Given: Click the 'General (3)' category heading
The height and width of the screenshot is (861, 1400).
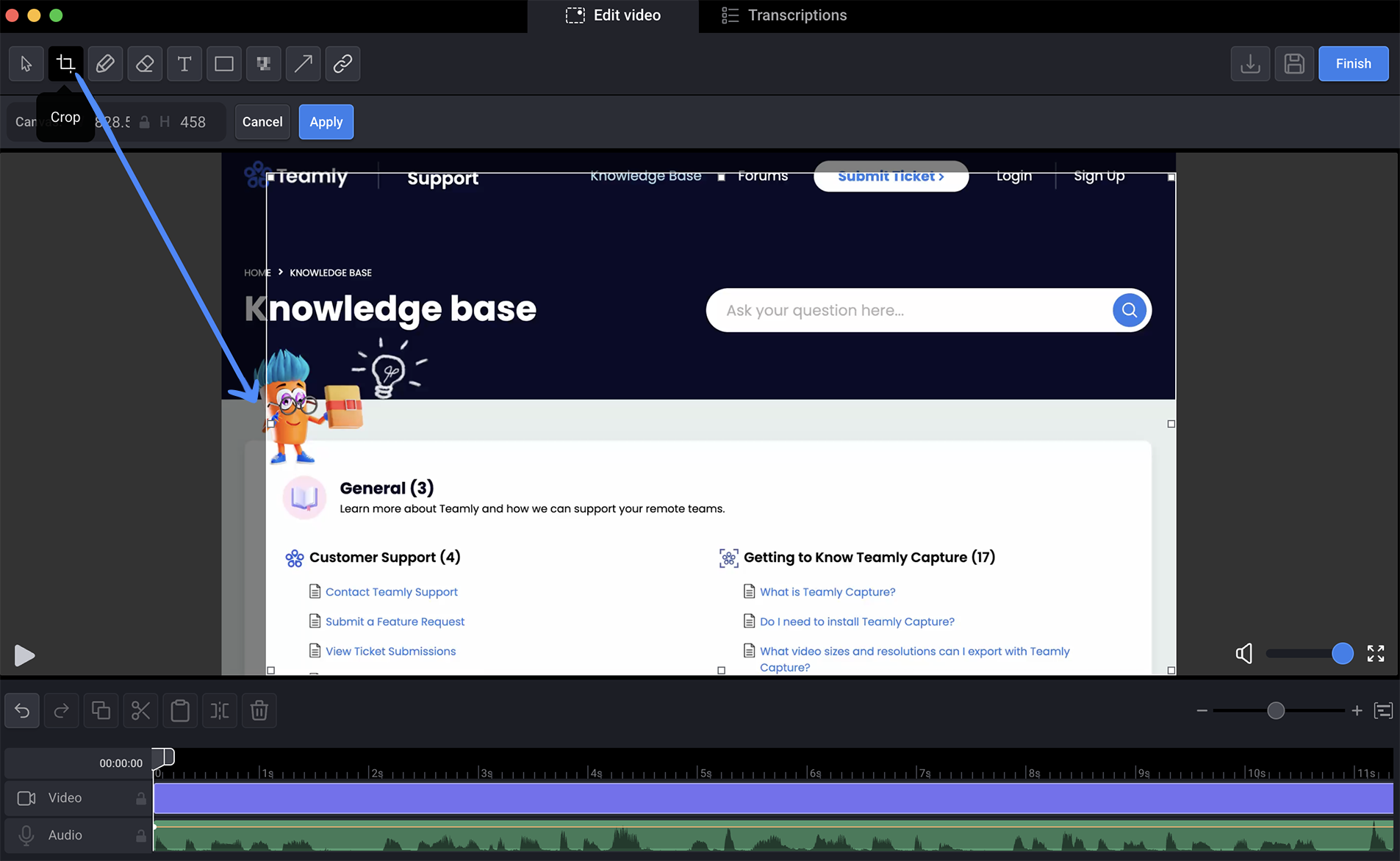Looking at the screenshot, I should (387, 488).
